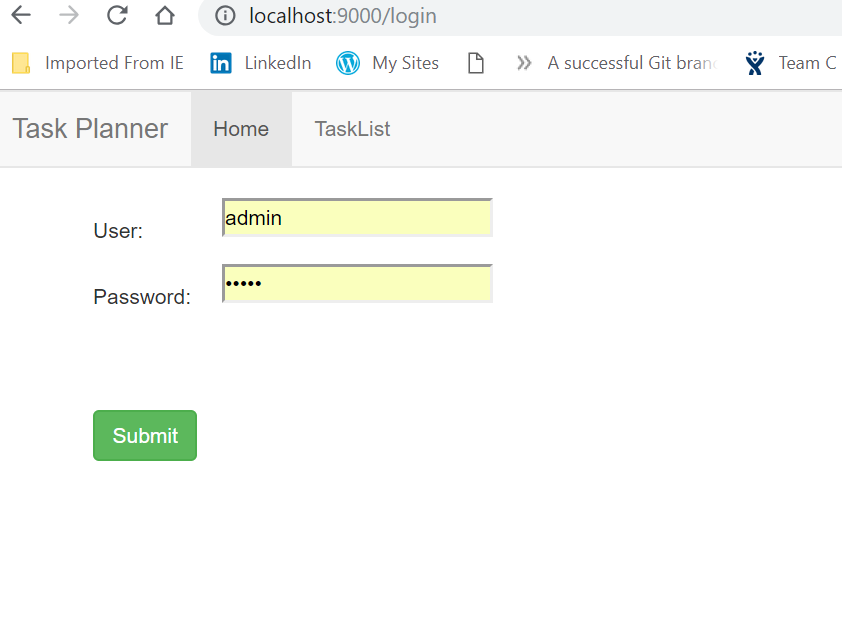Screen dimensions: 842x630
Task: Click the Password label text
Action: click(x=142, y=297)
